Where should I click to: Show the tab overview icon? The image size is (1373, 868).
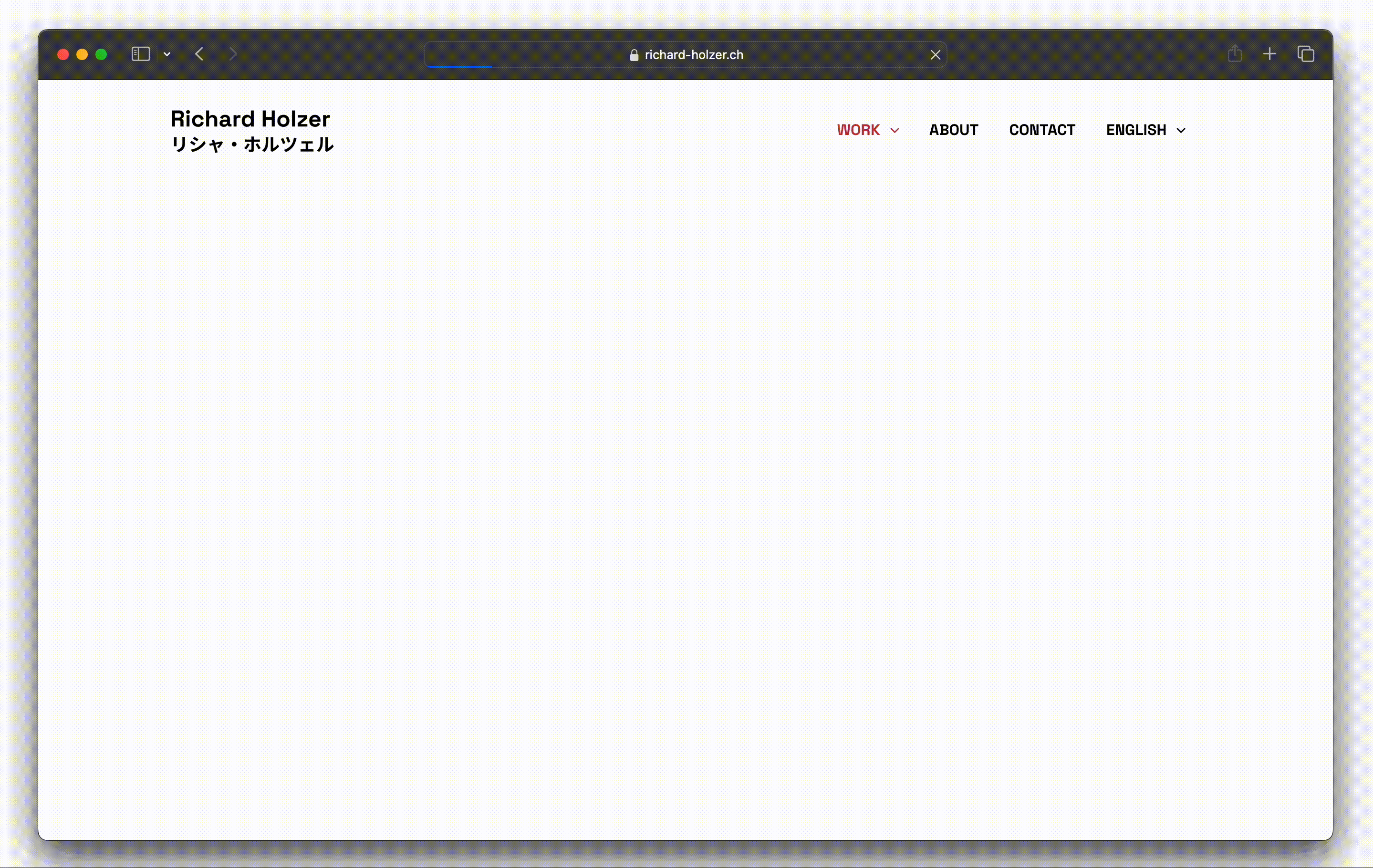coord(1305,54)
